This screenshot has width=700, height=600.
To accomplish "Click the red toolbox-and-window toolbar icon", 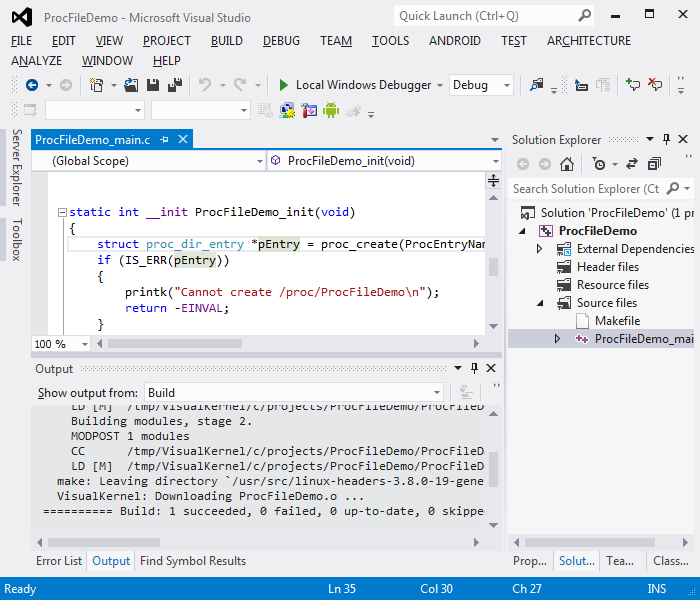I will point(309,110).
